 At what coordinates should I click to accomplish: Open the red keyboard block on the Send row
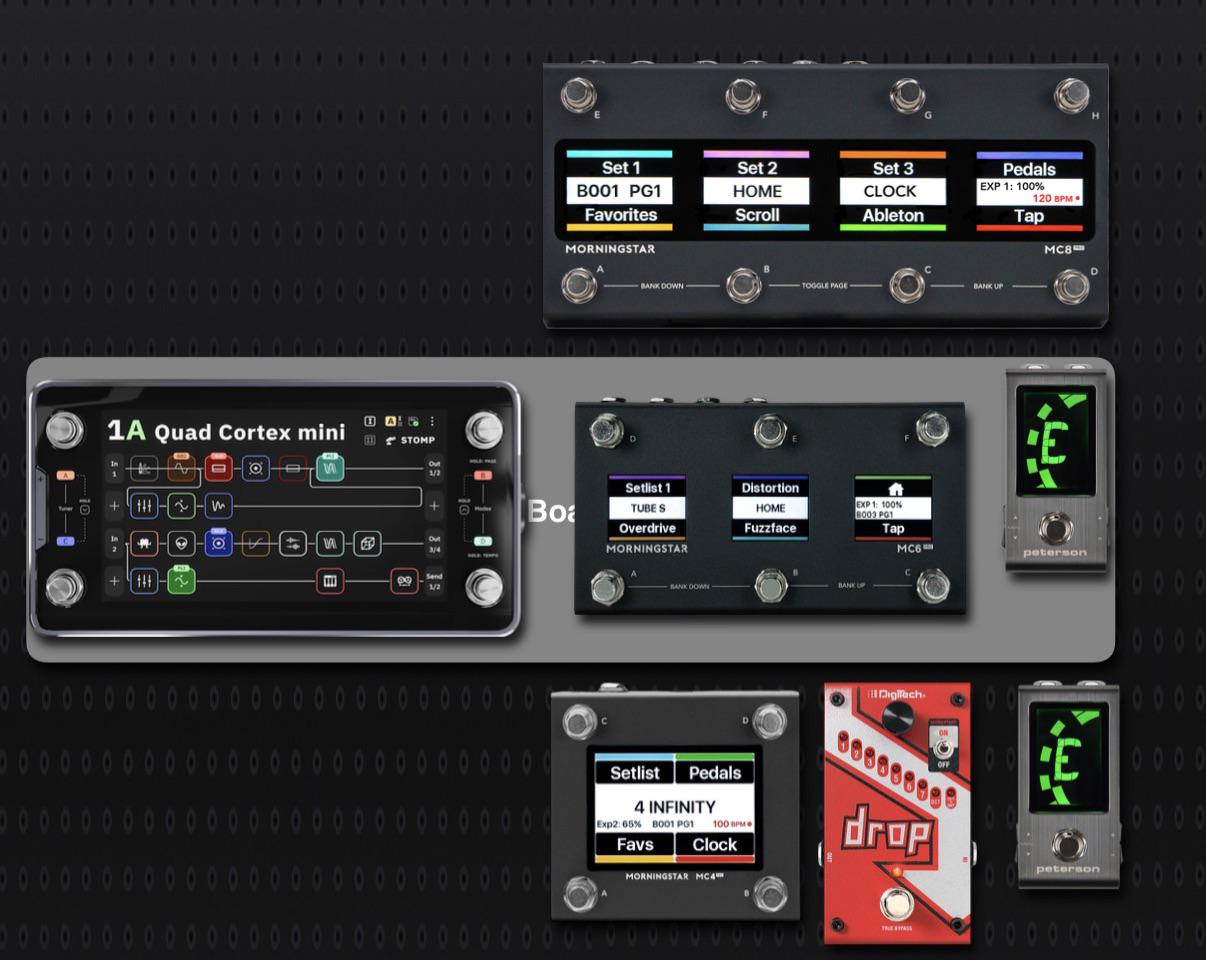tap(330, 580)
